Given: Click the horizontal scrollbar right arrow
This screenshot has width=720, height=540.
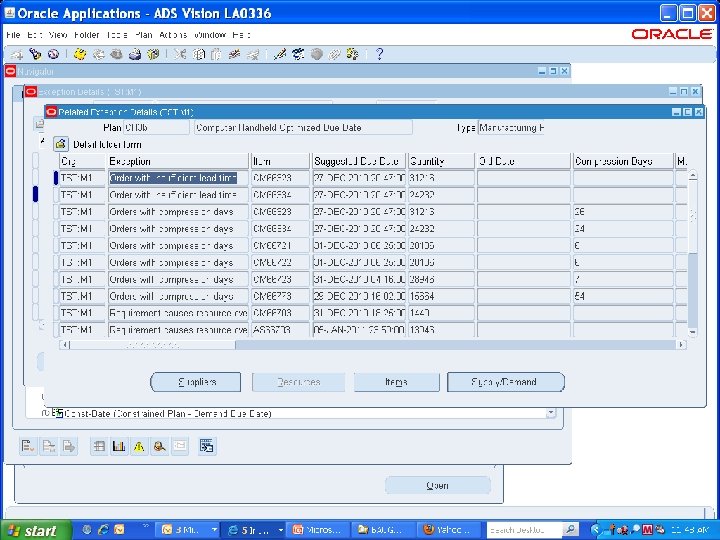Looking at the screenshot, I should click(x=681, y=344).
